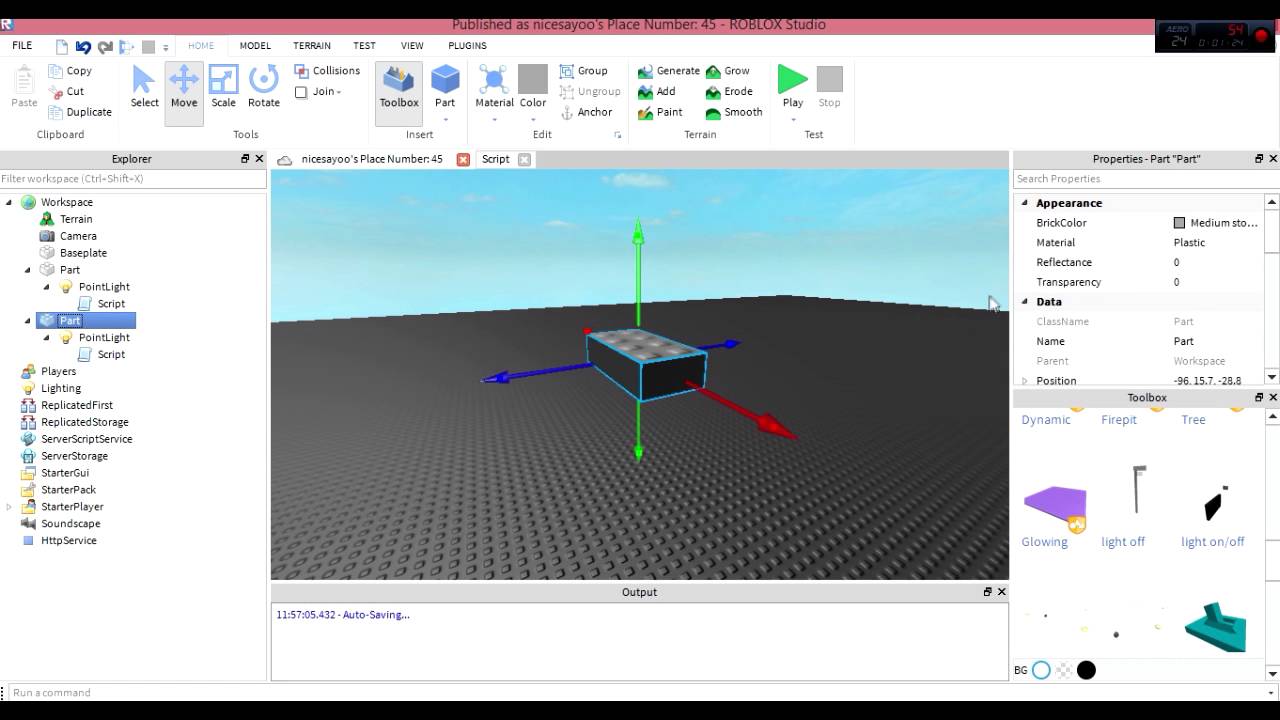Select white toolbox background
Image resolution: width=1280 pixels, height=720 pixels.
click(1041, 670)
